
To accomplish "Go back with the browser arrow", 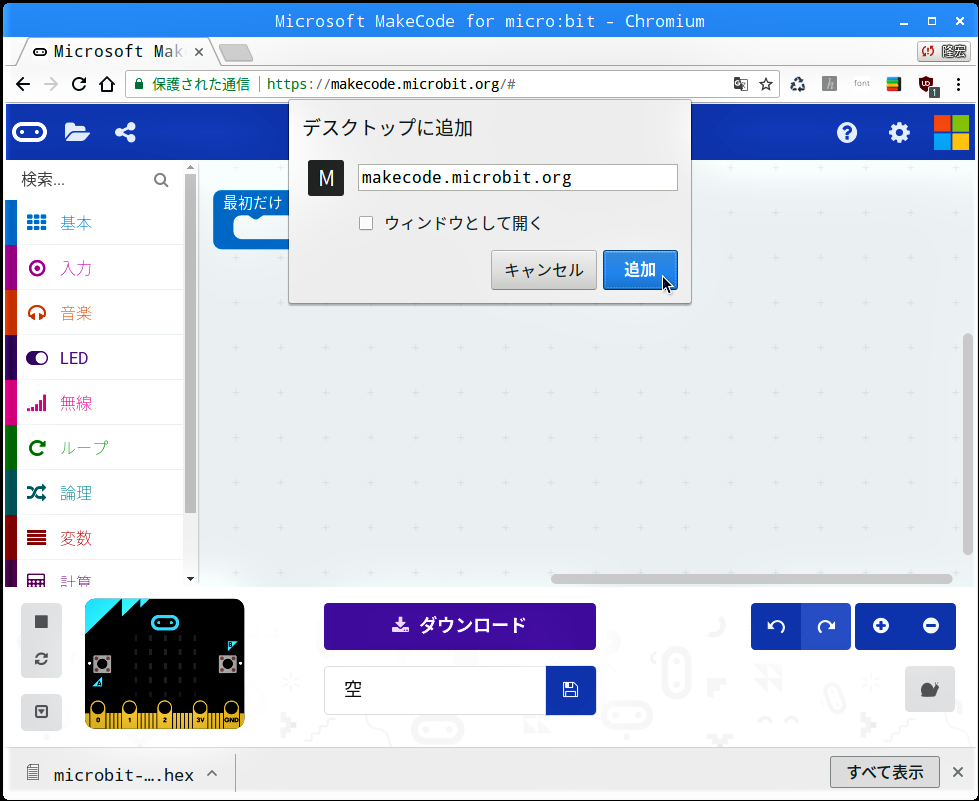I will (22, 84).
